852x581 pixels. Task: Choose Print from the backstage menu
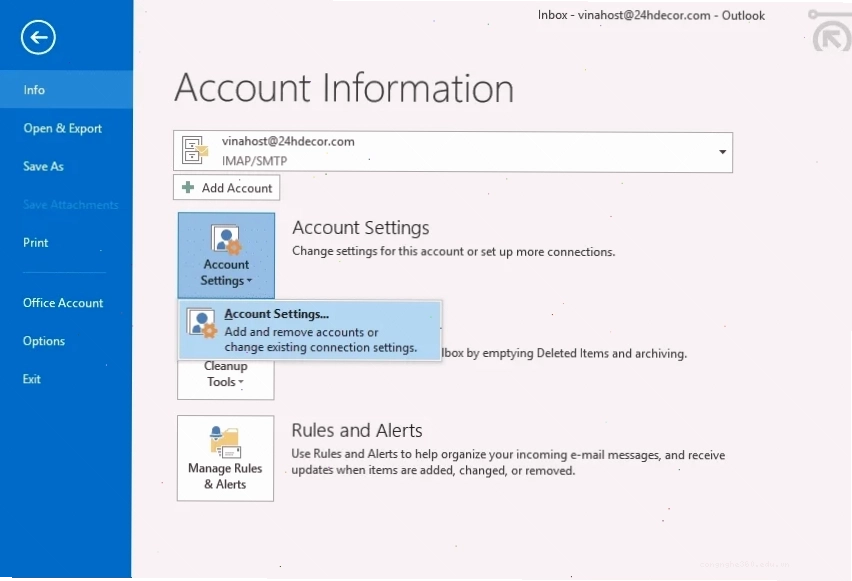tap(36, 242)
